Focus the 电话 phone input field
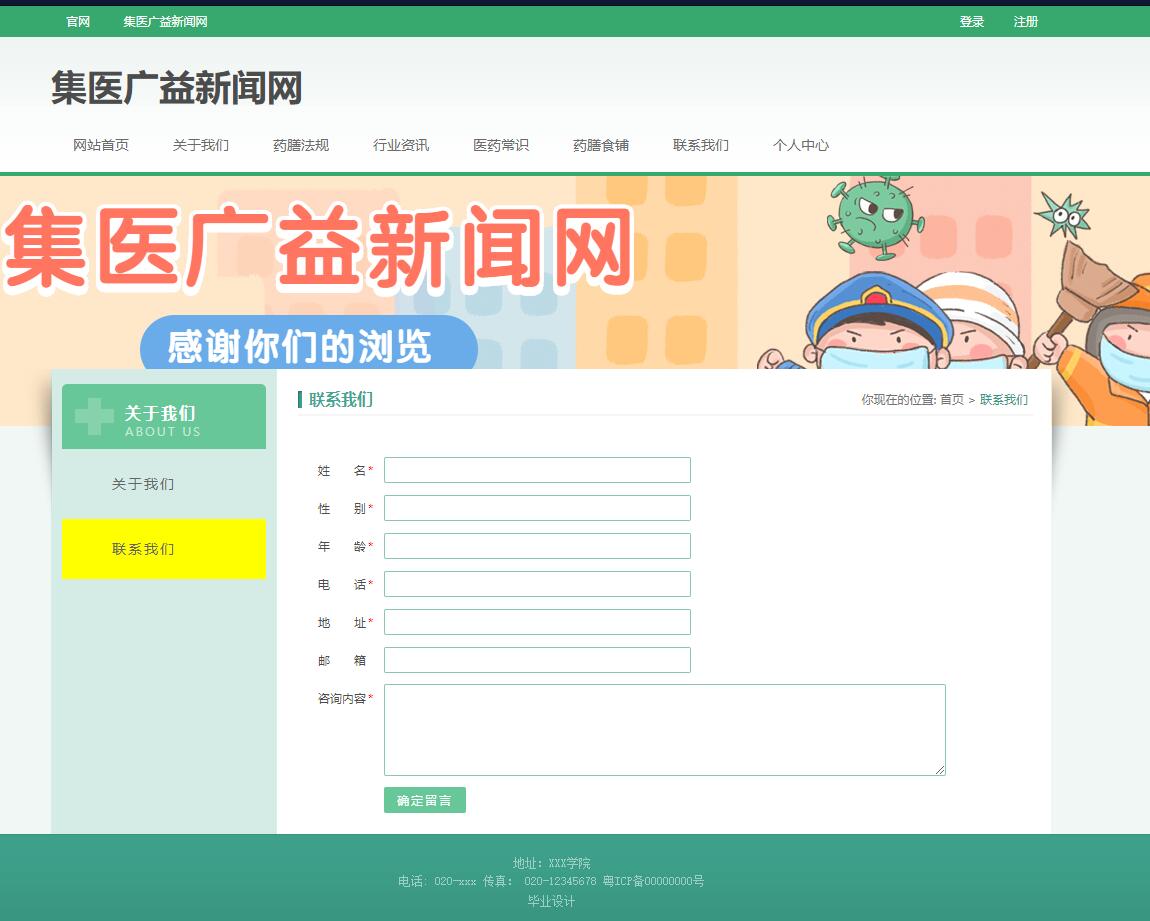The width and height of the screenshot is (1150, 921). click(537, 583)
